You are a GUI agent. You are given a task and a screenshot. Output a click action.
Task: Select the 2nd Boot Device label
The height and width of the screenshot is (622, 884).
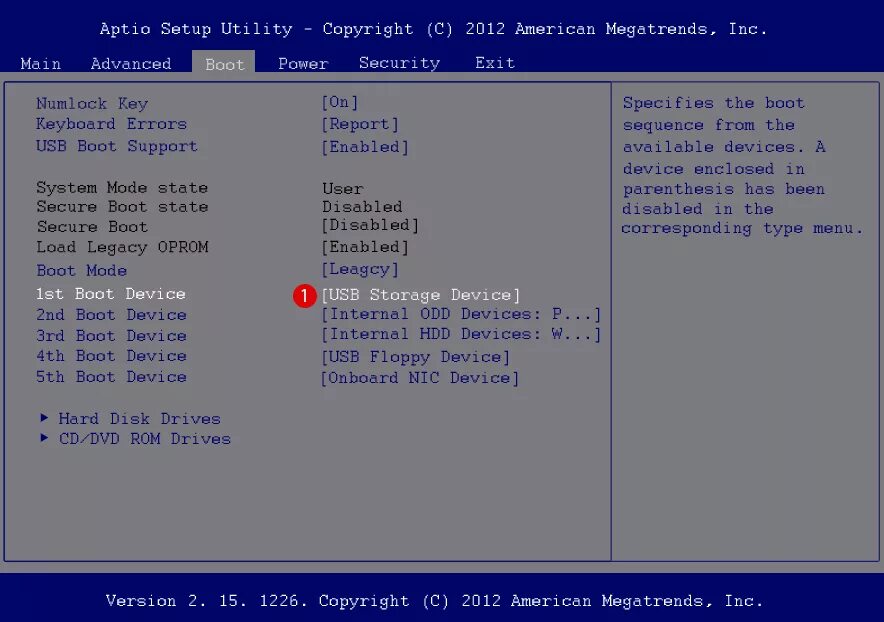tap(111, 315)
